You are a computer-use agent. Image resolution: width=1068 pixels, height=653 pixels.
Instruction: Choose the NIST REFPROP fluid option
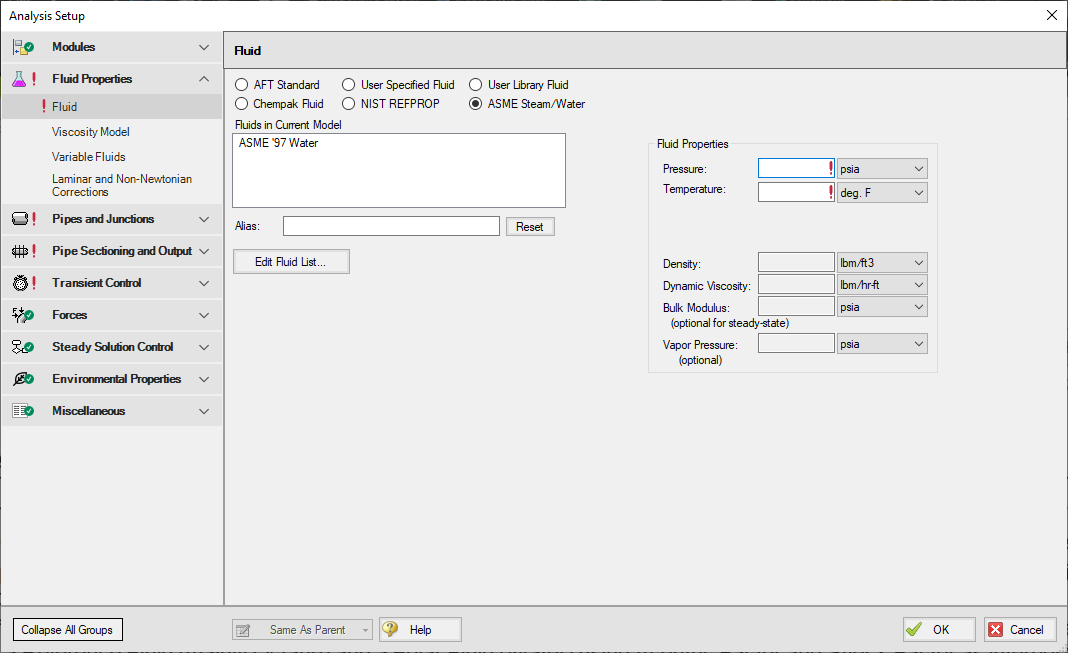349,103
